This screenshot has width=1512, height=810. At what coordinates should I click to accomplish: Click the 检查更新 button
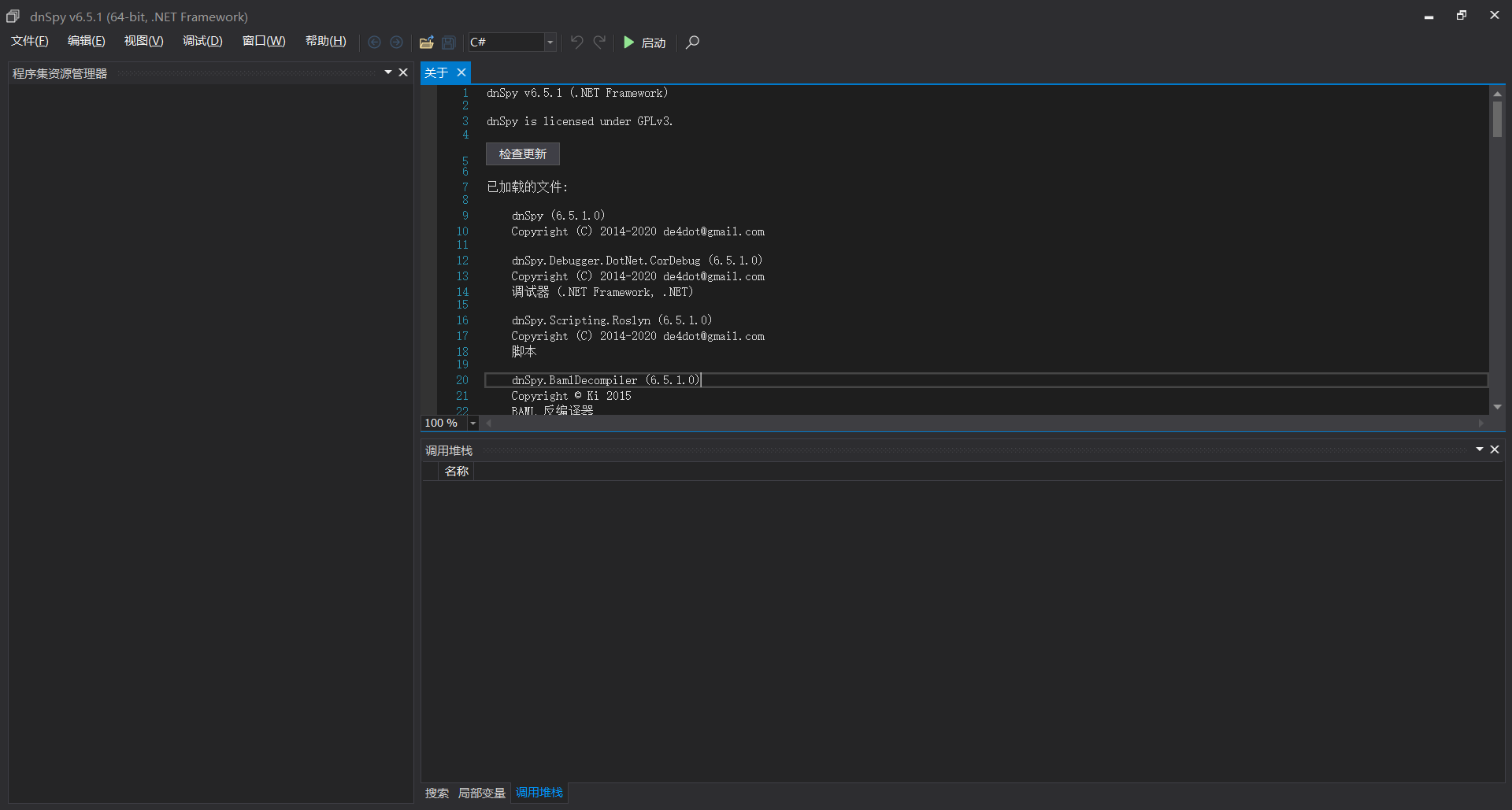pos(522,154)
